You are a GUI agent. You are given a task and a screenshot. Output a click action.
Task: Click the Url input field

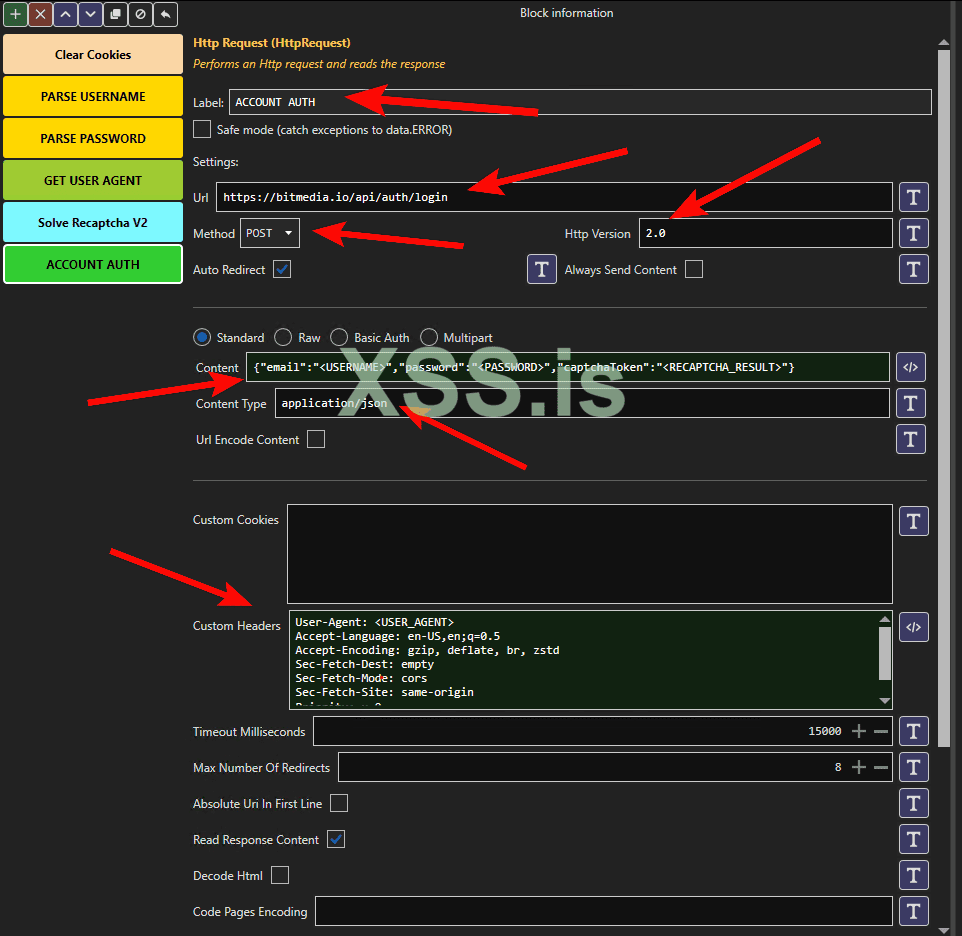[554, 197]
